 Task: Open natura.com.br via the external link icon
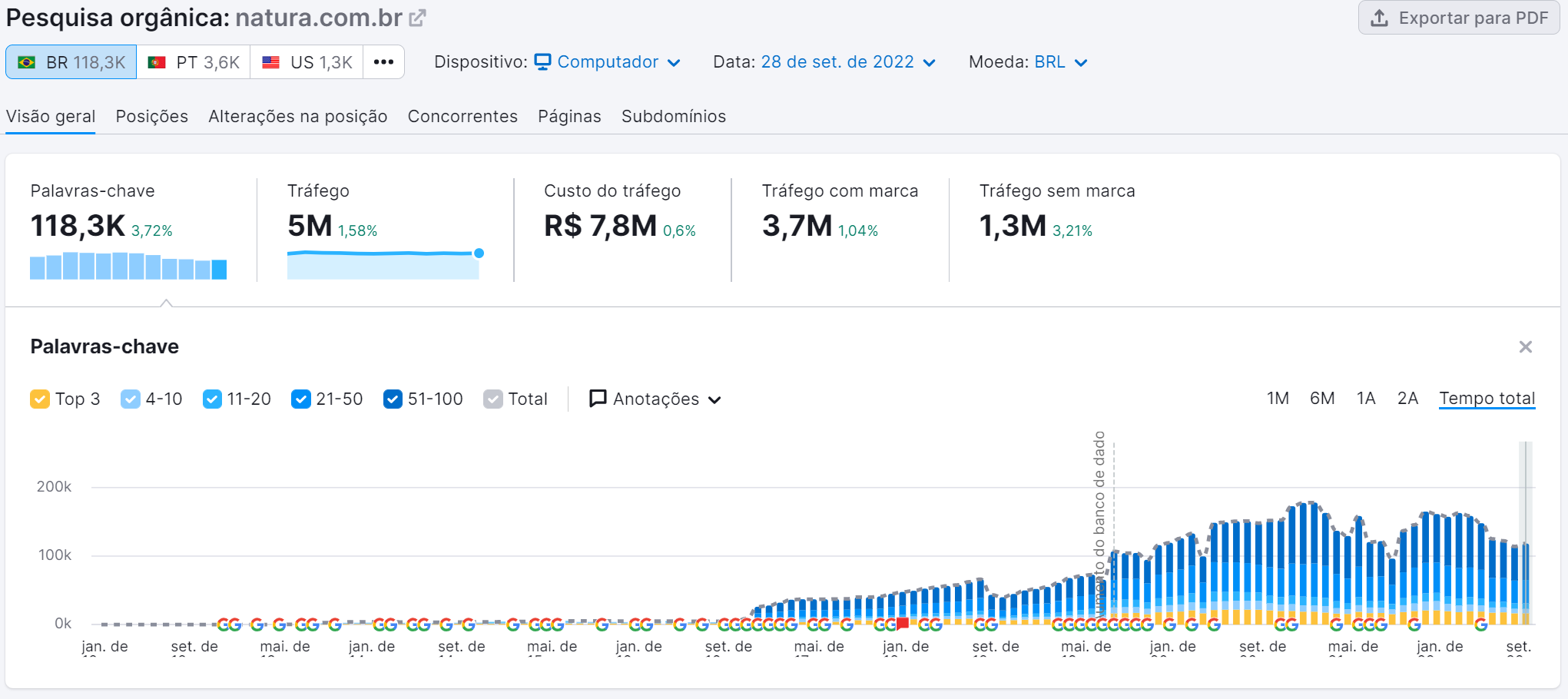[x=417, y=16]
